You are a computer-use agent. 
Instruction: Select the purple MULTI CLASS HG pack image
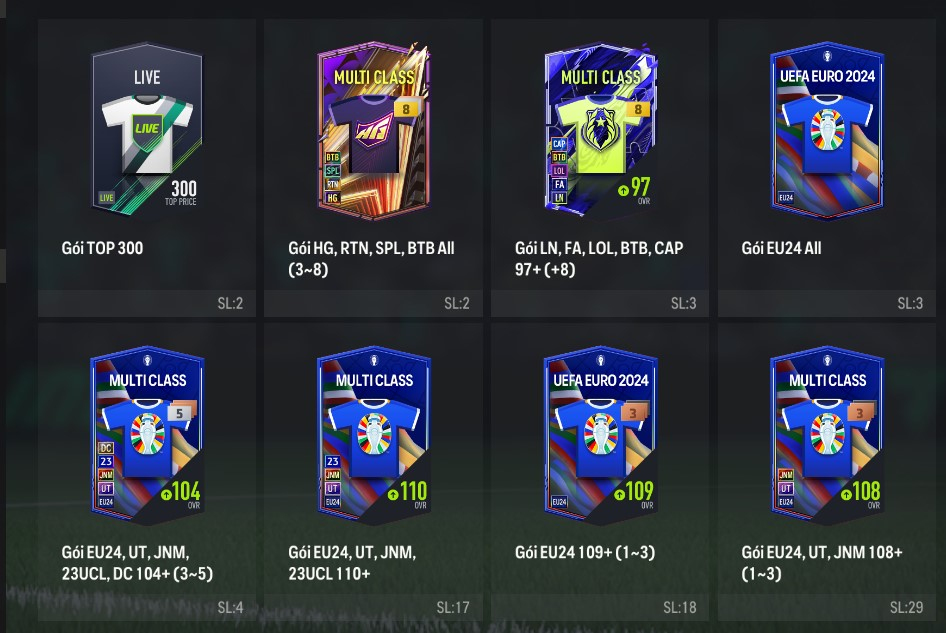click(x=374, y=129)
